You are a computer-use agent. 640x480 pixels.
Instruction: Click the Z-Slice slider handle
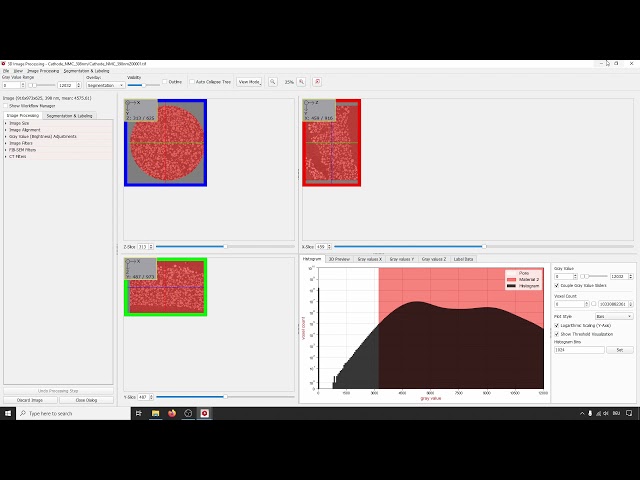(225, 247)
